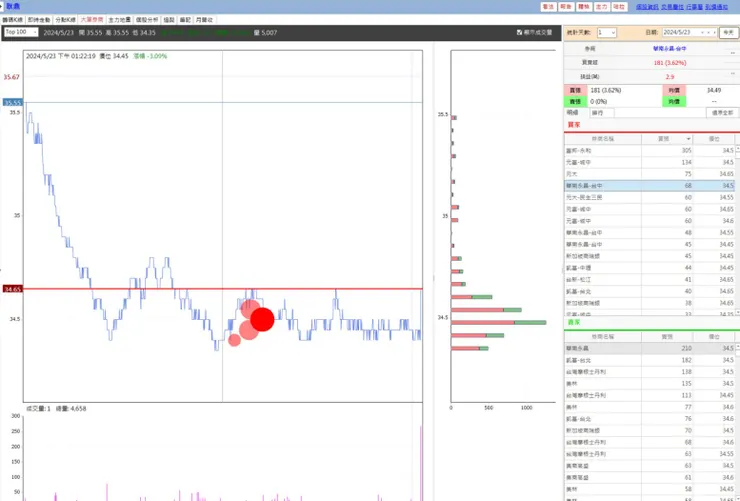
Task: Click sellers list scrollbar up arrow
Action: point(738,346)
